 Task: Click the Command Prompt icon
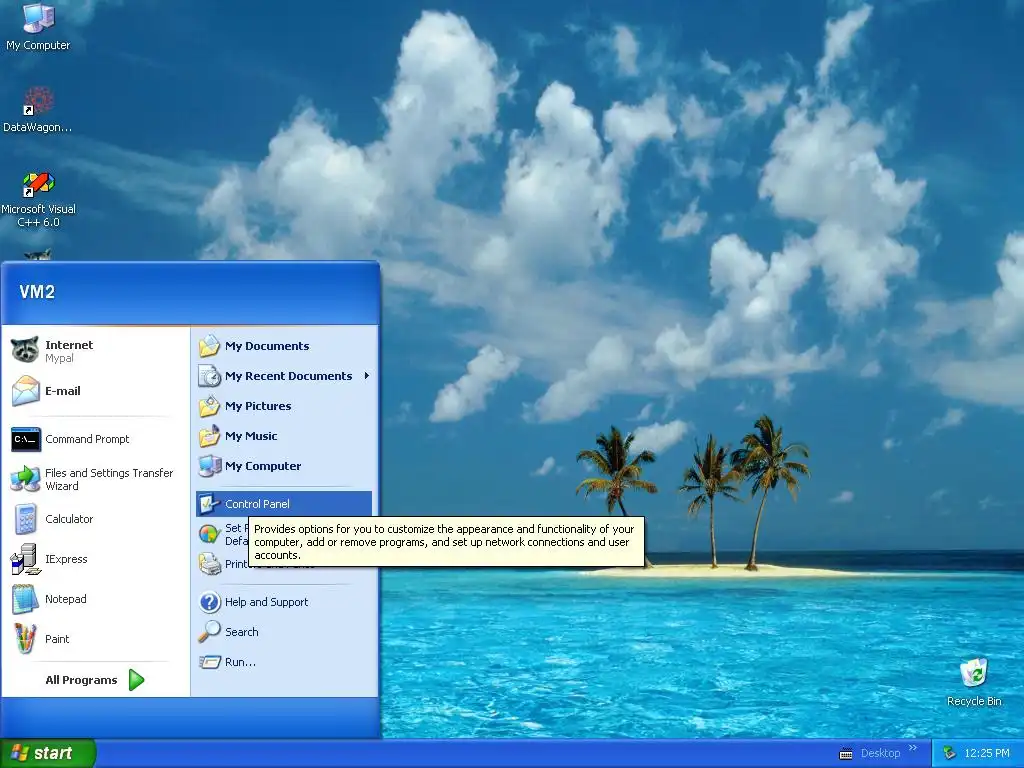[25, 439]
